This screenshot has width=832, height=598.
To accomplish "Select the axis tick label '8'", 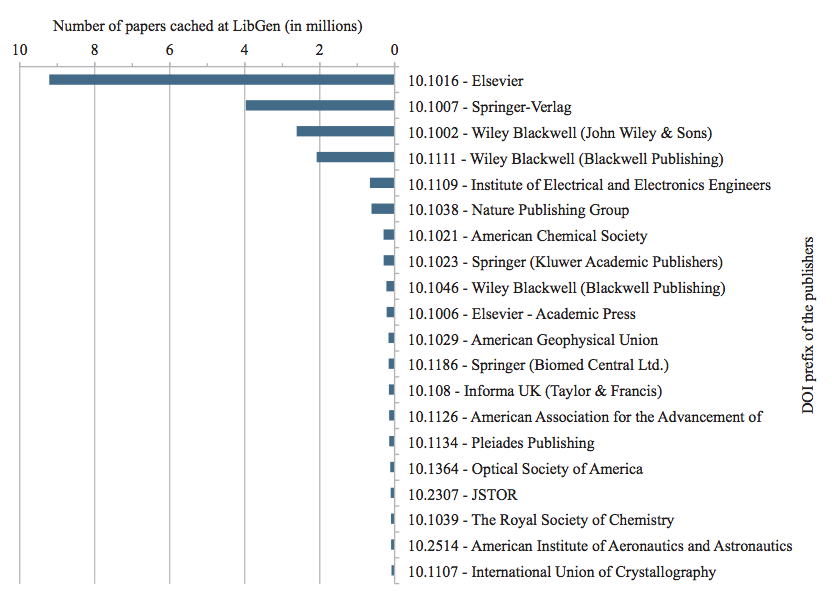I will [x=94, y=50].
